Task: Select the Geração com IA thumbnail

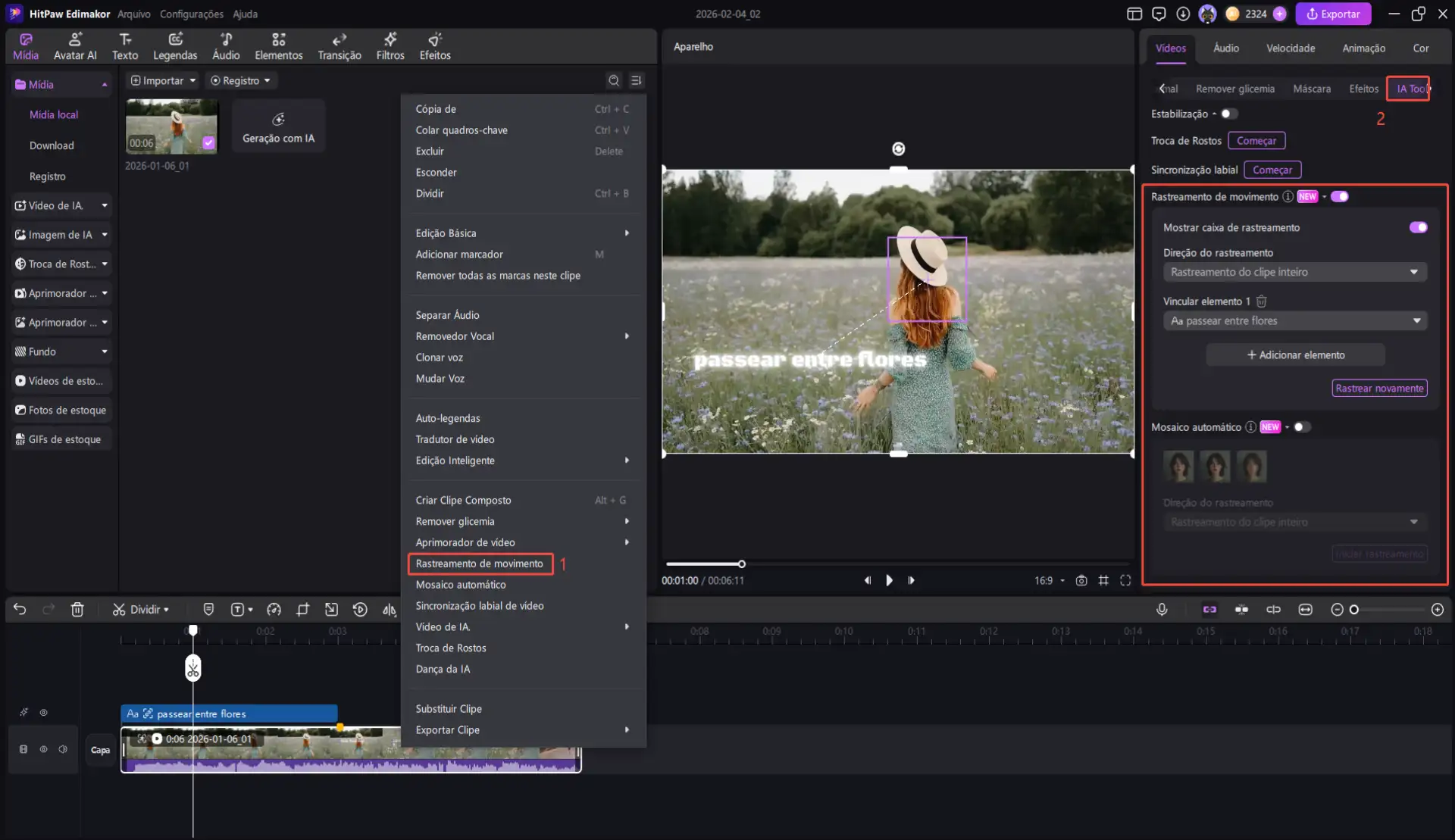Action: (277, 125)
